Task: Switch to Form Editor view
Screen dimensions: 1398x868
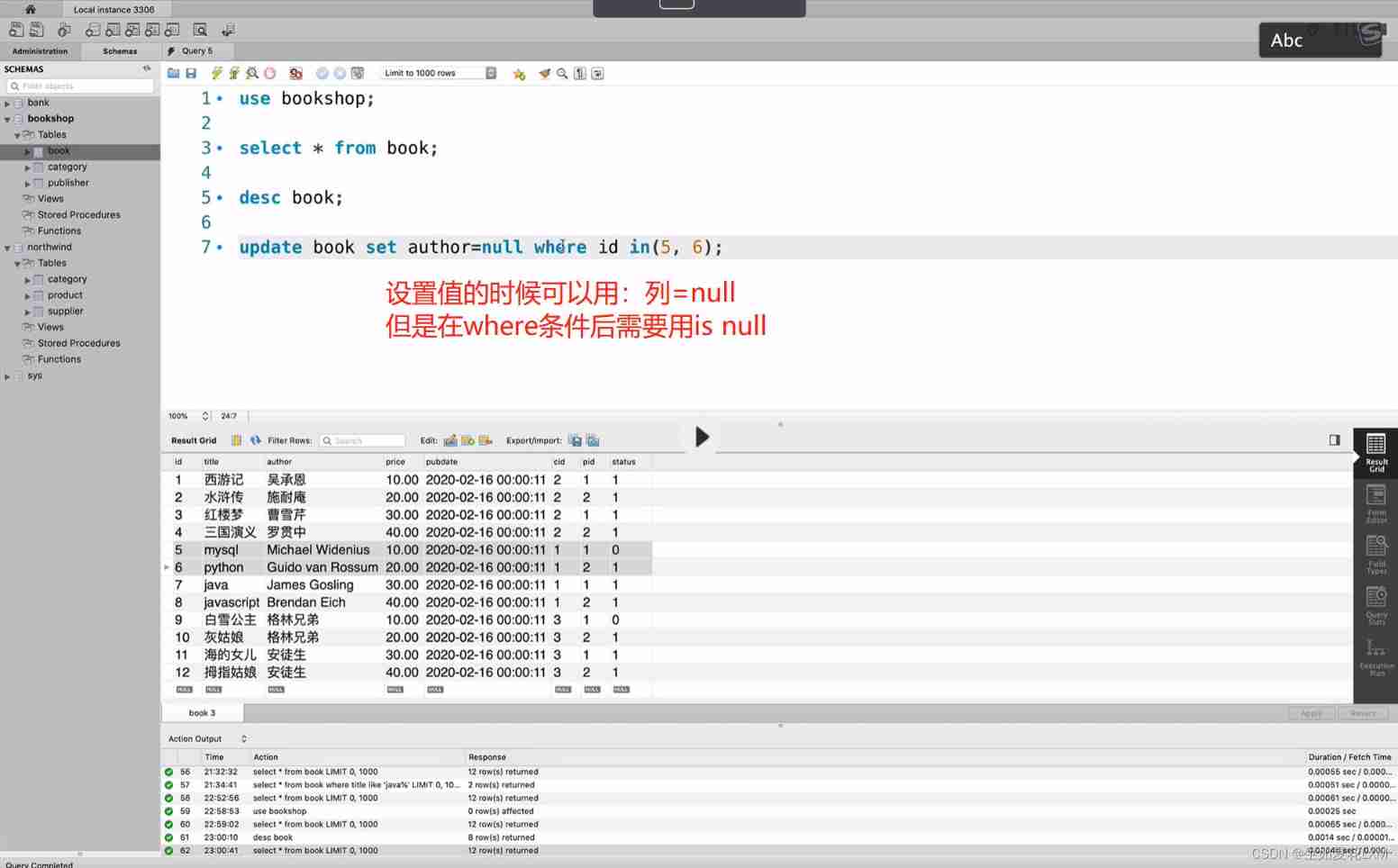Action: [1375, 503]
